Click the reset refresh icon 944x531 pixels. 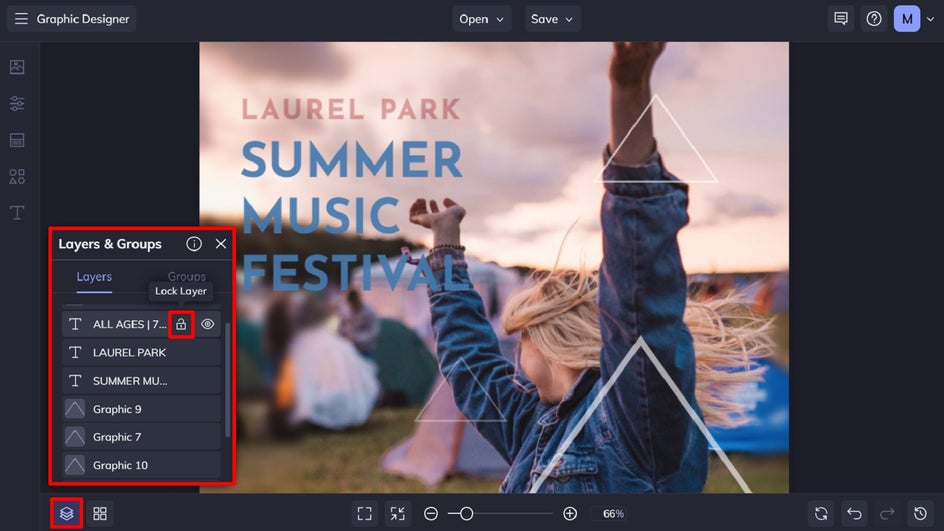(821, 514)
